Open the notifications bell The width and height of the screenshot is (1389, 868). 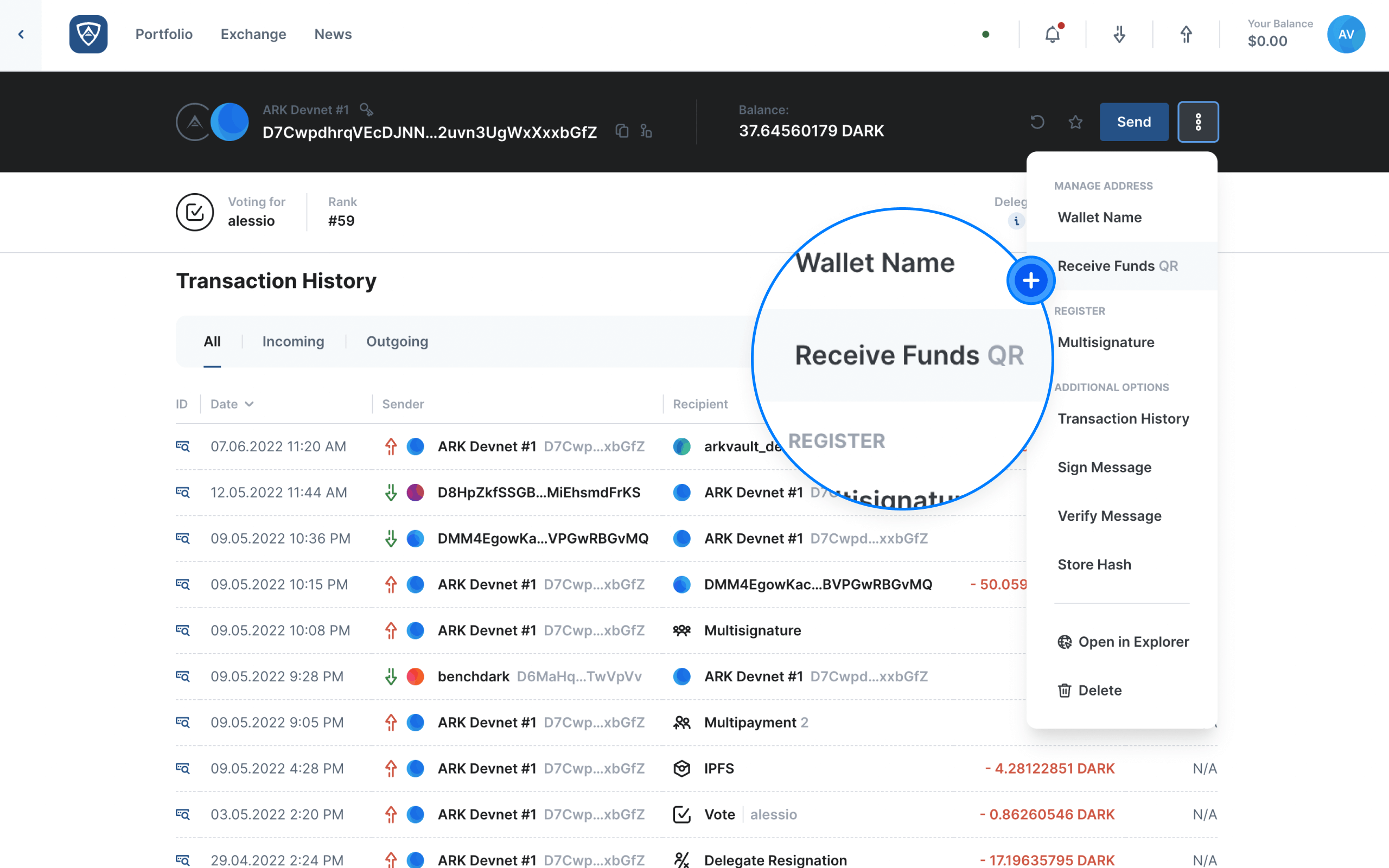[1052, 34]
